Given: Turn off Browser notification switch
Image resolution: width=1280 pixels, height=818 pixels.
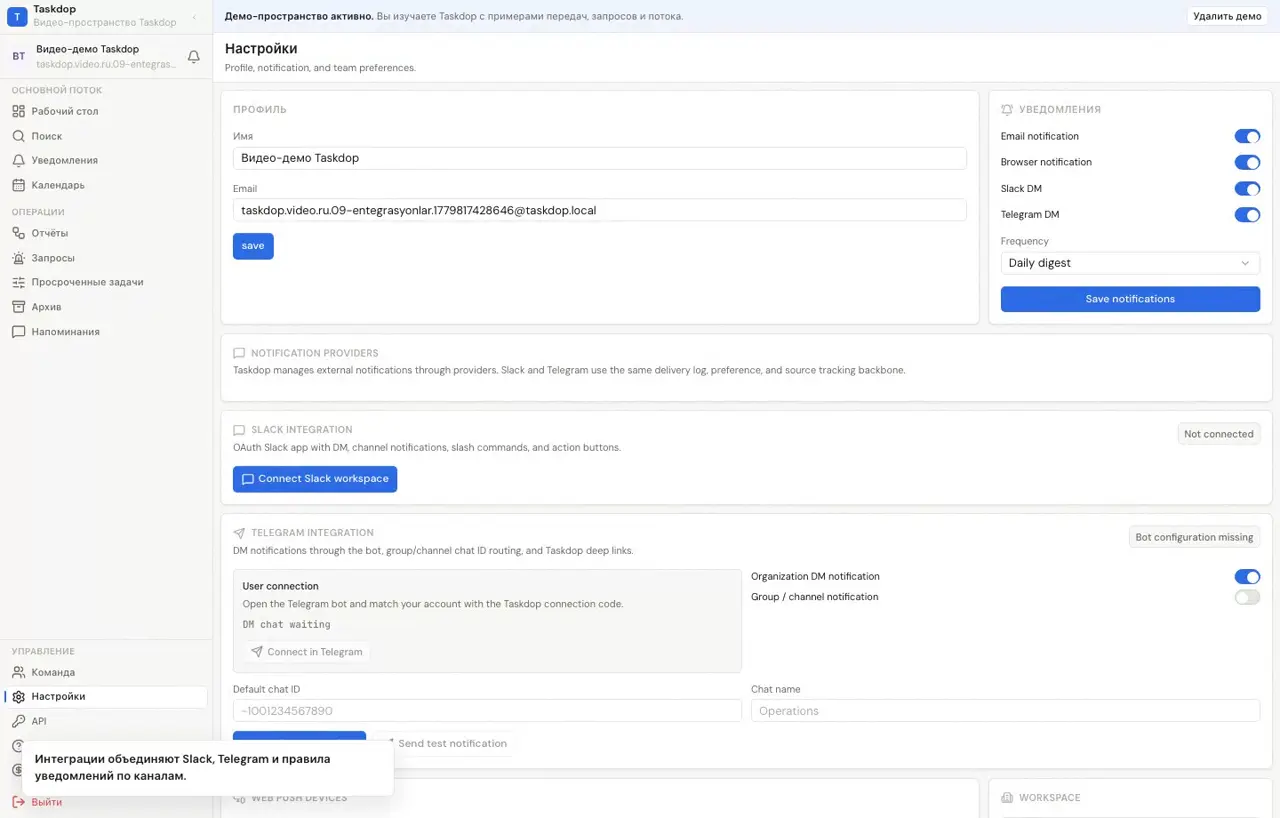Looking at the screenshot, I should (x=1247, y=162).
